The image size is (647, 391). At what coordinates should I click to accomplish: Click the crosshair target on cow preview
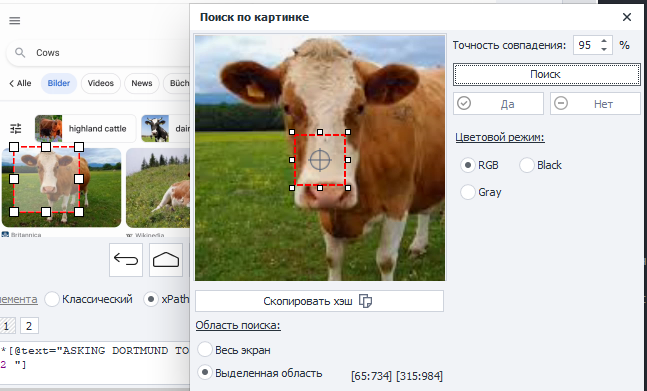(x=320, y=160)
